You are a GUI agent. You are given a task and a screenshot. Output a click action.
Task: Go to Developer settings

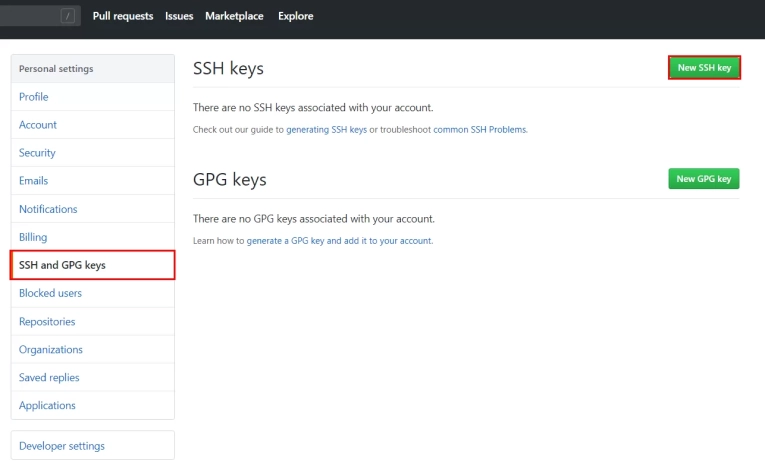62,446
